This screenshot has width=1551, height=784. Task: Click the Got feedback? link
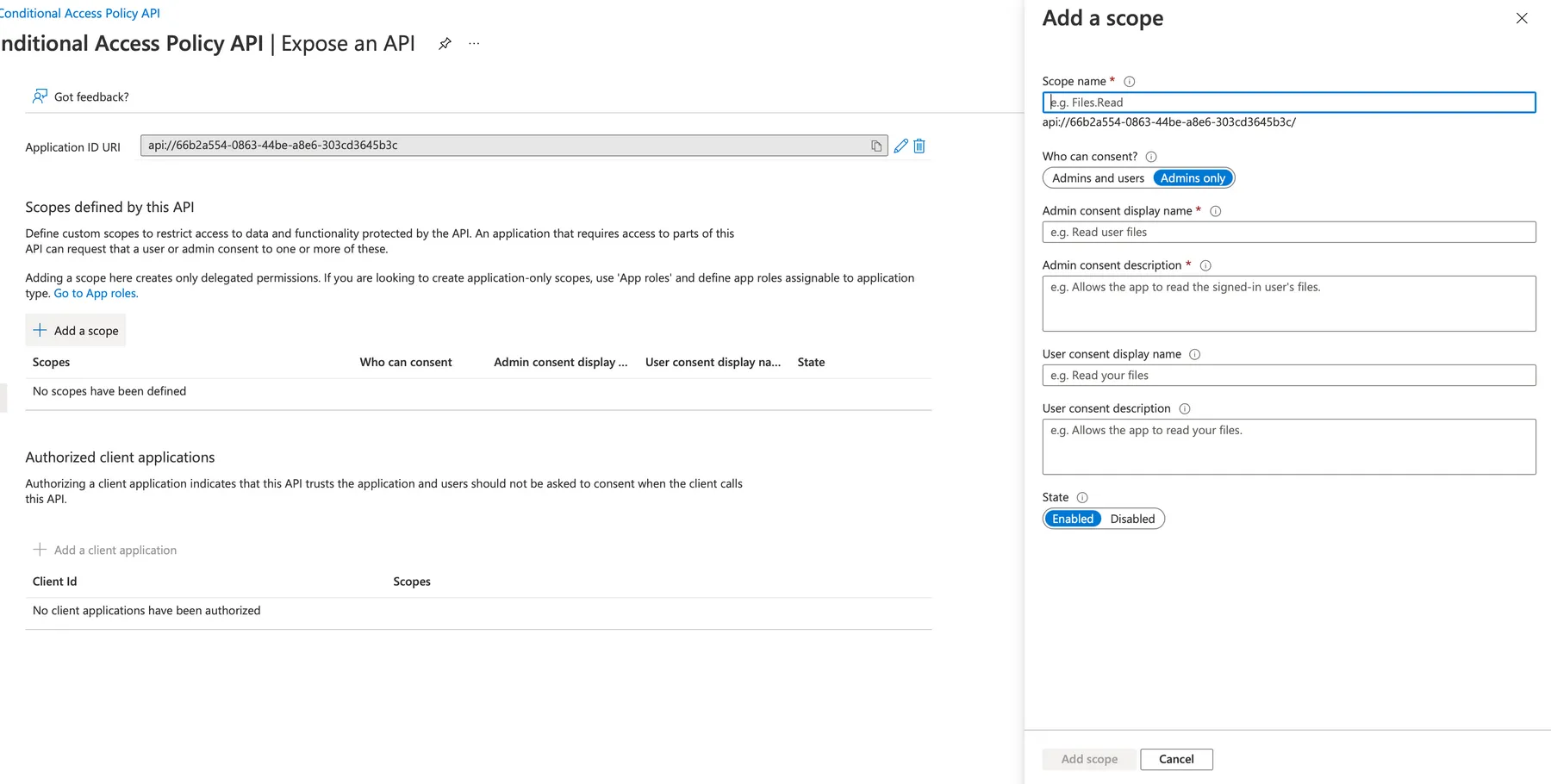click(91, 97)
